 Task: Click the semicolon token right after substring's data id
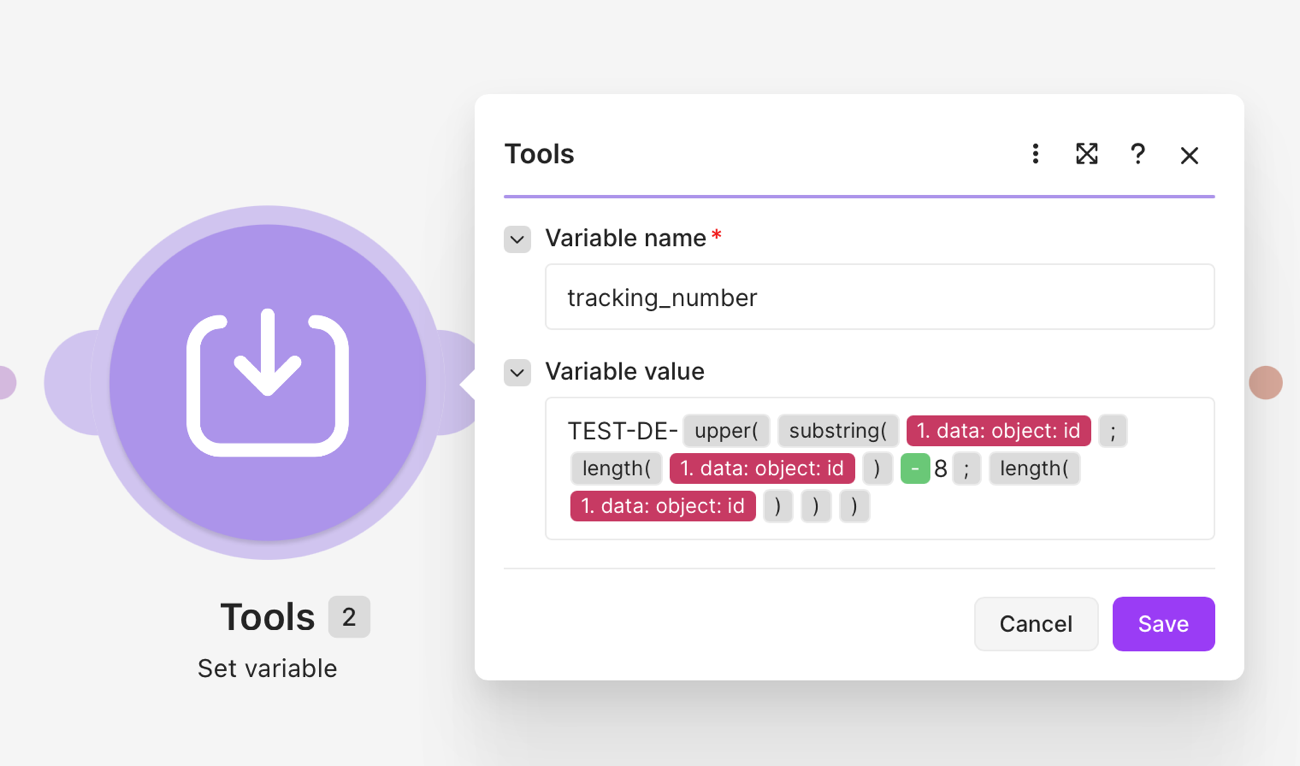pos(1113,431)
